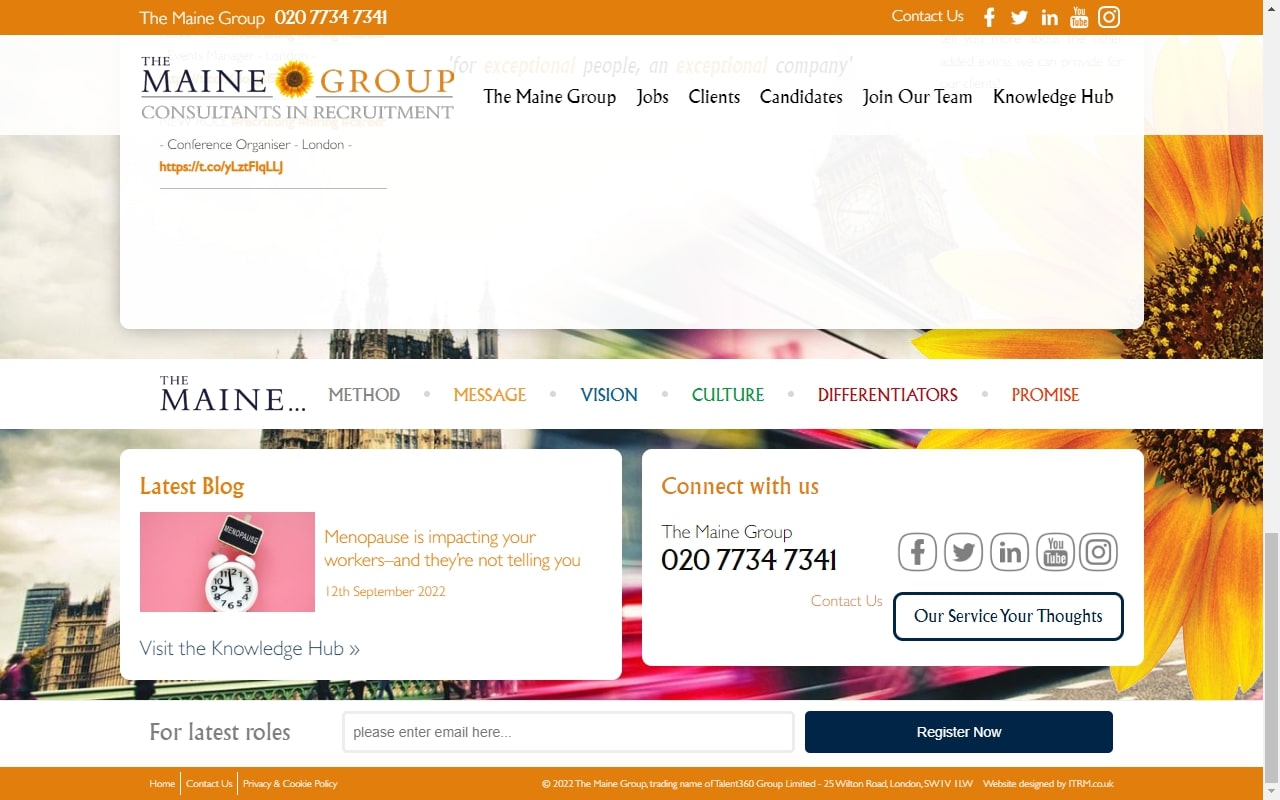This screenshot has width=1280, height=800.
Task: Click YouTube icon in Connect with us
Action: [x=1055, y=552]
